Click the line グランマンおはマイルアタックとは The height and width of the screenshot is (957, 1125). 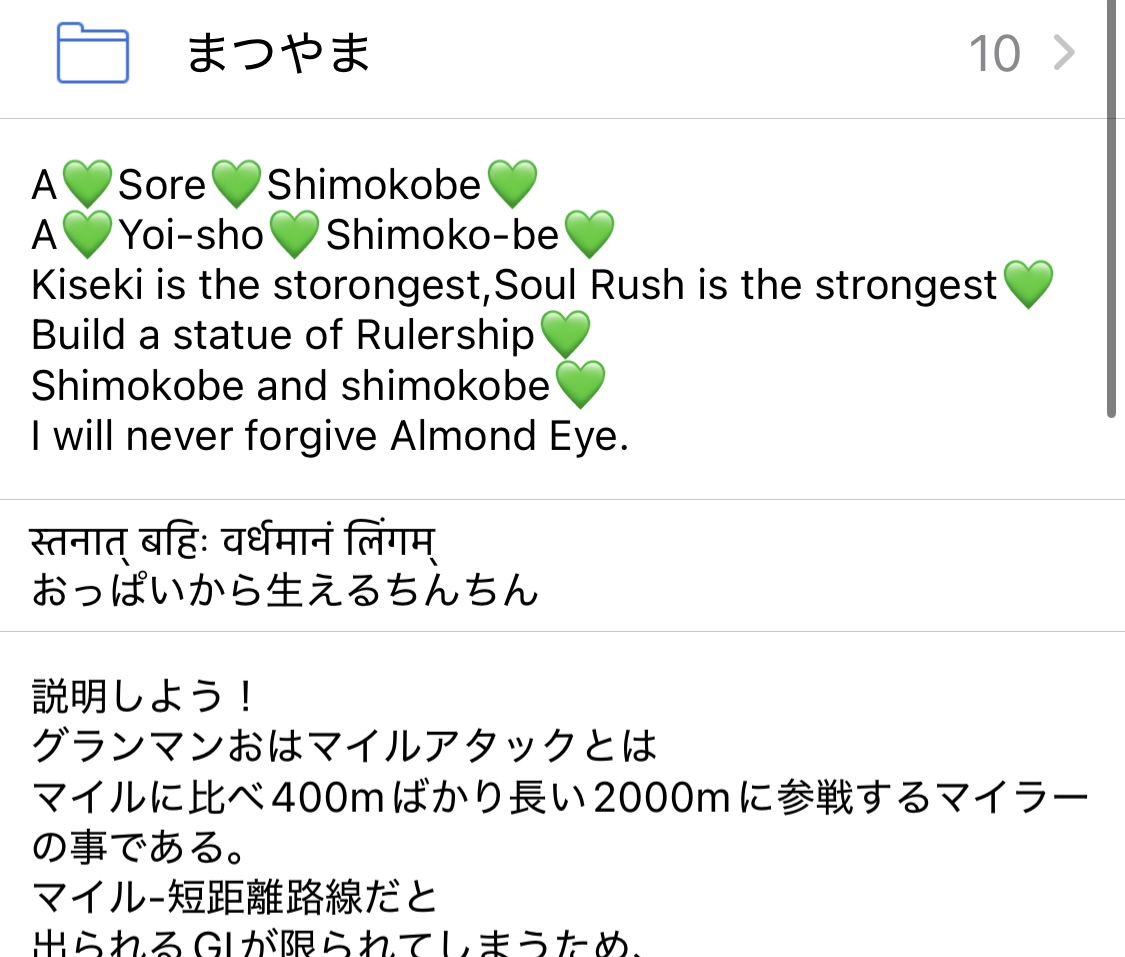point(344,746)
